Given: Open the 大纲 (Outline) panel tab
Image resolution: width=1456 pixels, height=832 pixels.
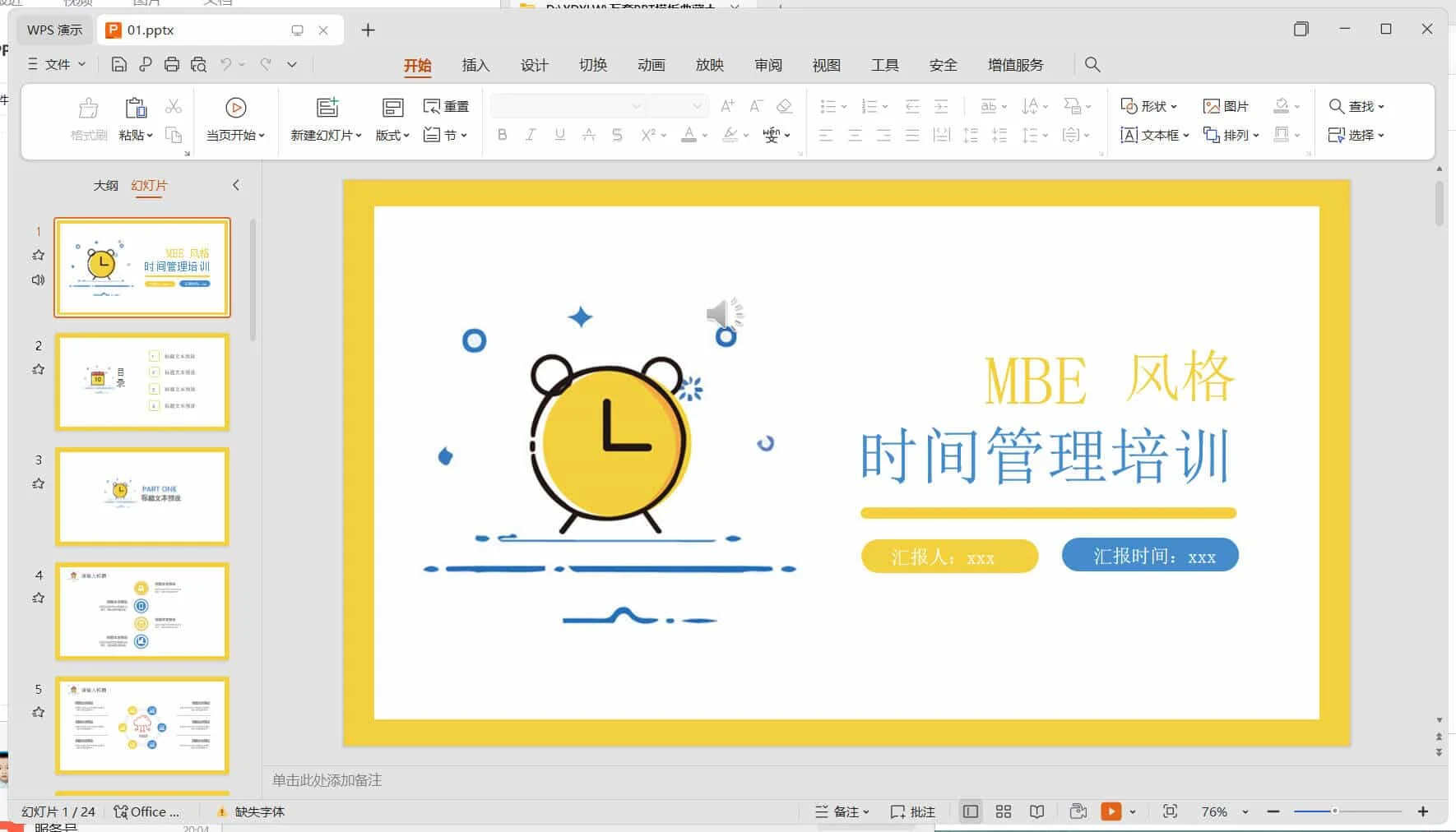Looking at the screenshot, I should [x=106, y=185].
